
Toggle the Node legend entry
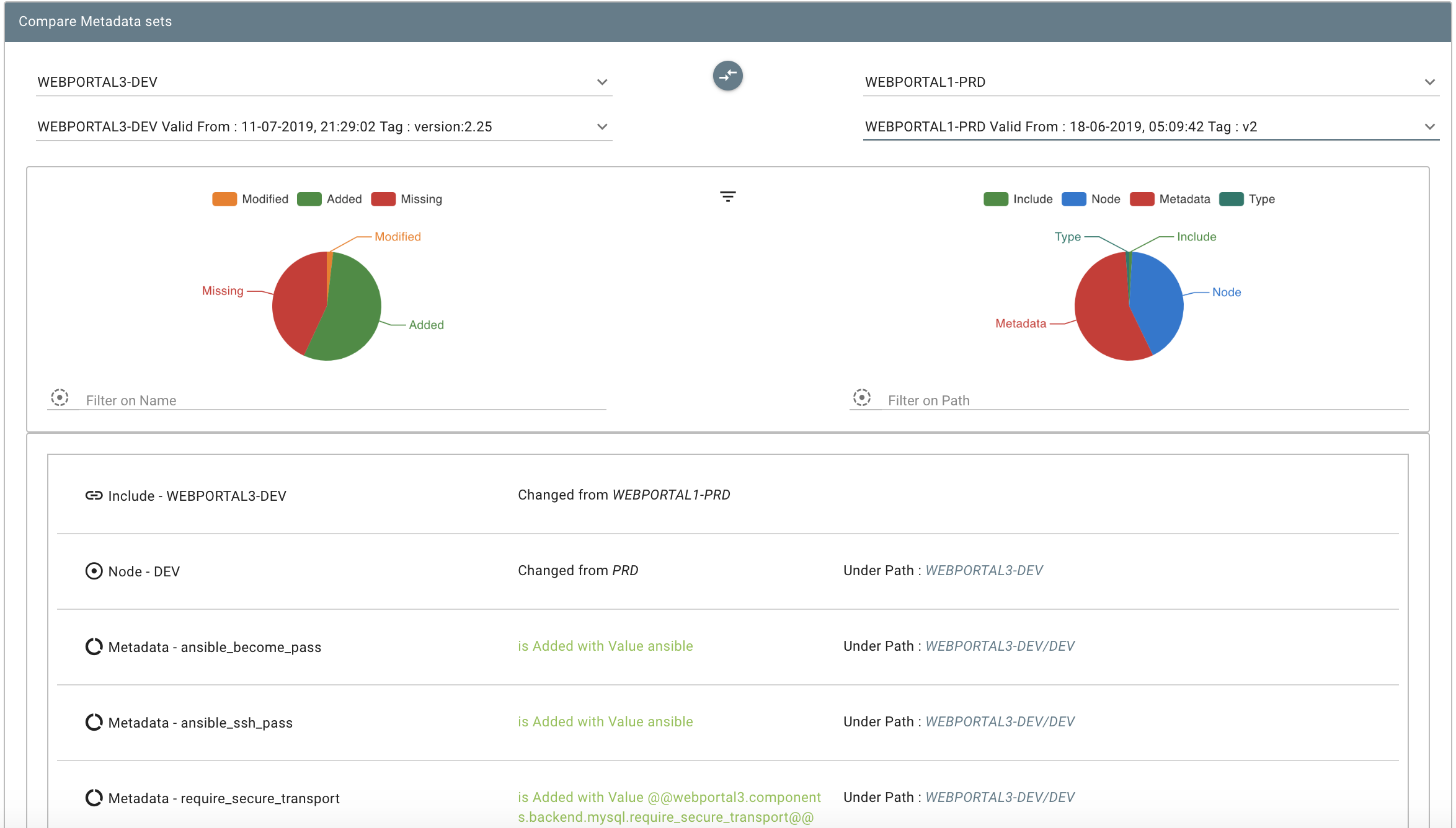(1105, 199)
